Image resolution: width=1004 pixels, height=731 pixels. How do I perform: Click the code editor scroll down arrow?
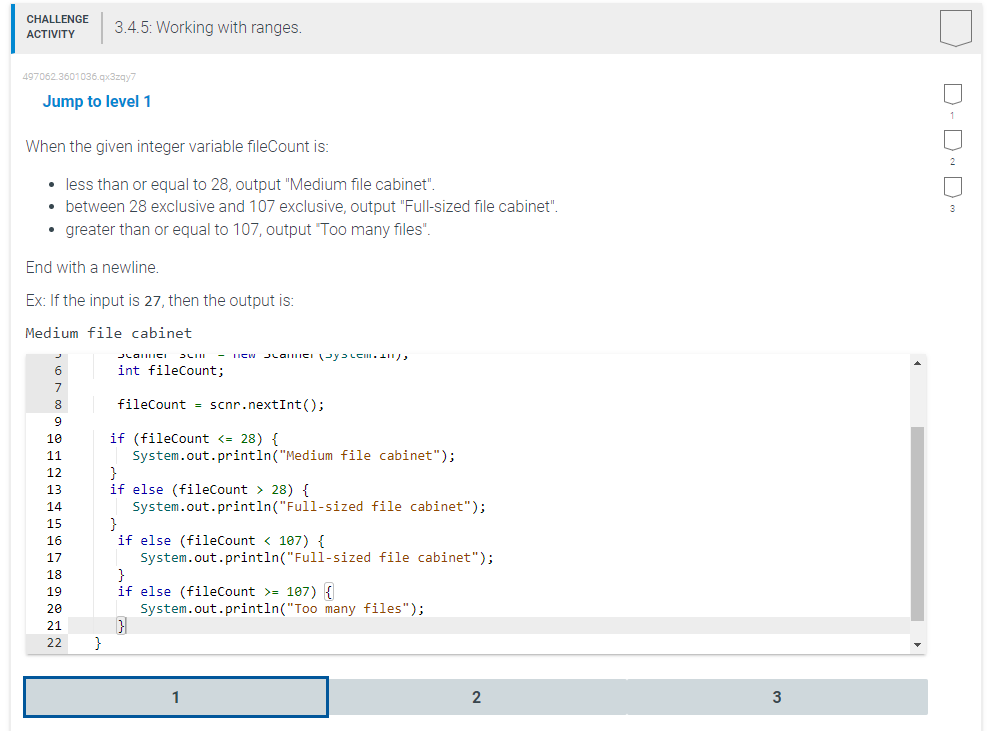(x=918, y=645)
